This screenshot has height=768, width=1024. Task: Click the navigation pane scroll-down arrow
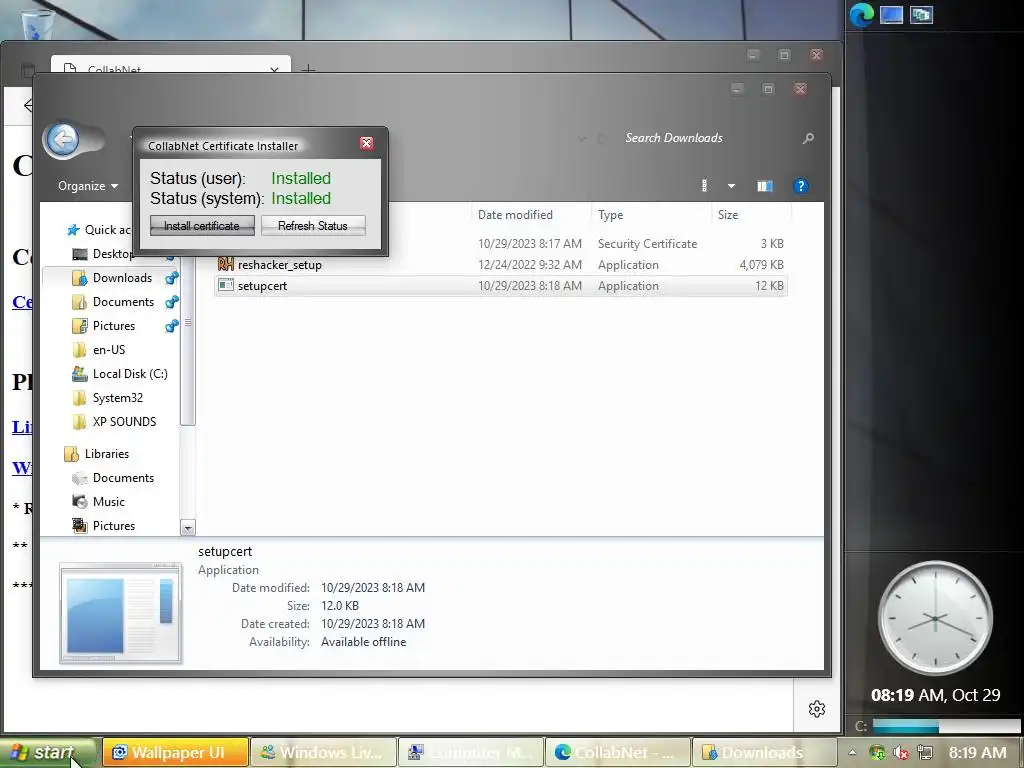[x=187, y=528]
